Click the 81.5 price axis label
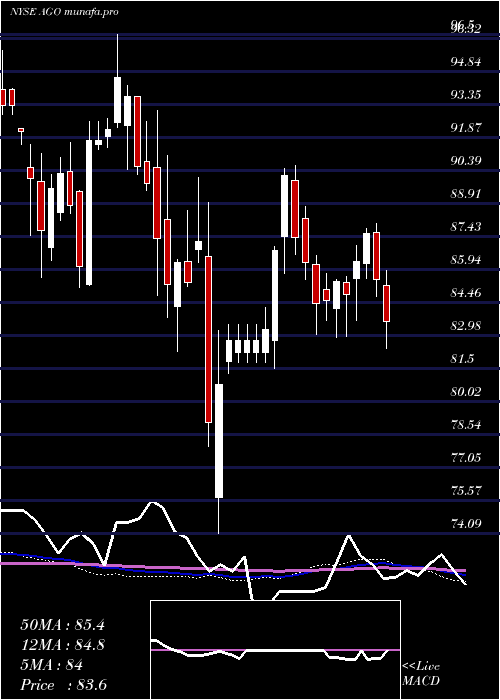 (462, 359)
